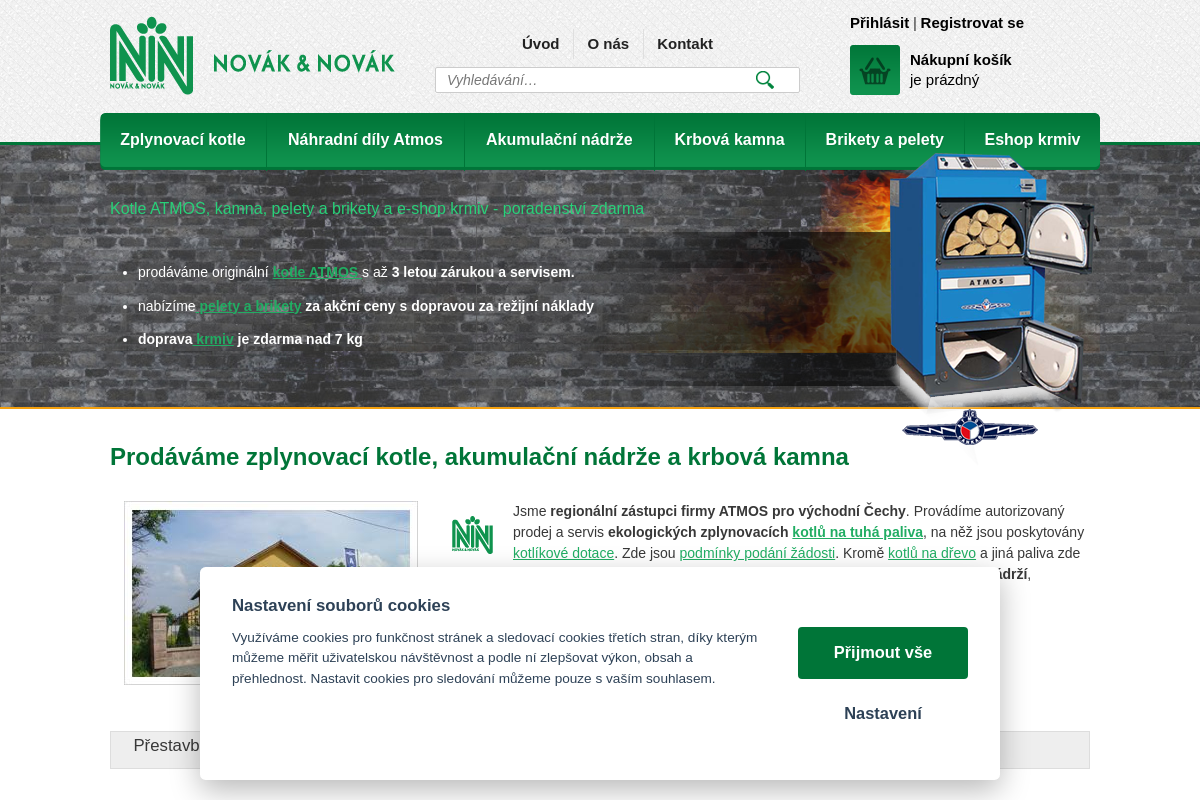This screenshot has height=800, width=1200.
Task: Open podmínky podání žádosti link
Action: pos(757,553)
